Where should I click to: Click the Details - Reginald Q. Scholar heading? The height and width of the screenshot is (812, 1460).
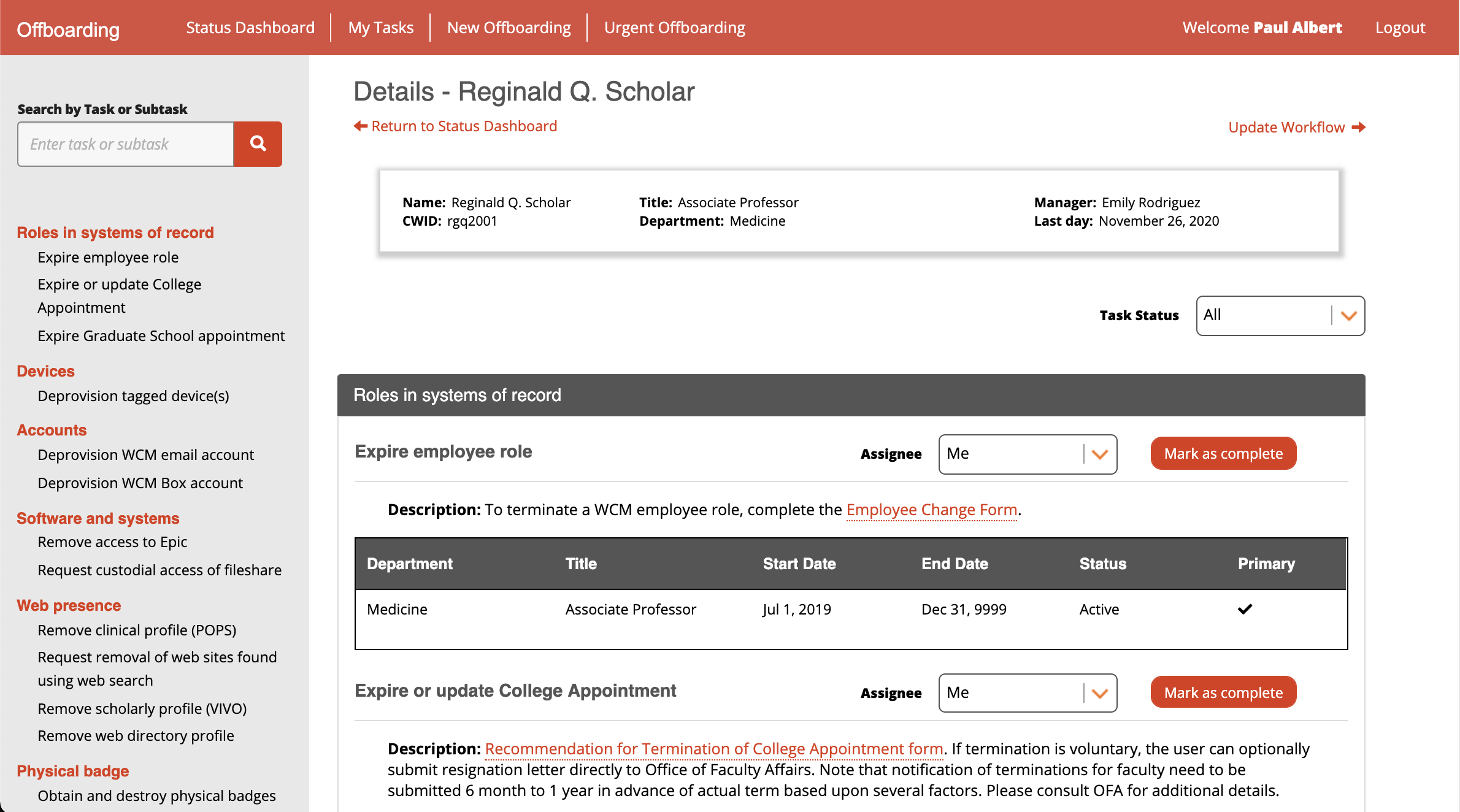[524, 91]
